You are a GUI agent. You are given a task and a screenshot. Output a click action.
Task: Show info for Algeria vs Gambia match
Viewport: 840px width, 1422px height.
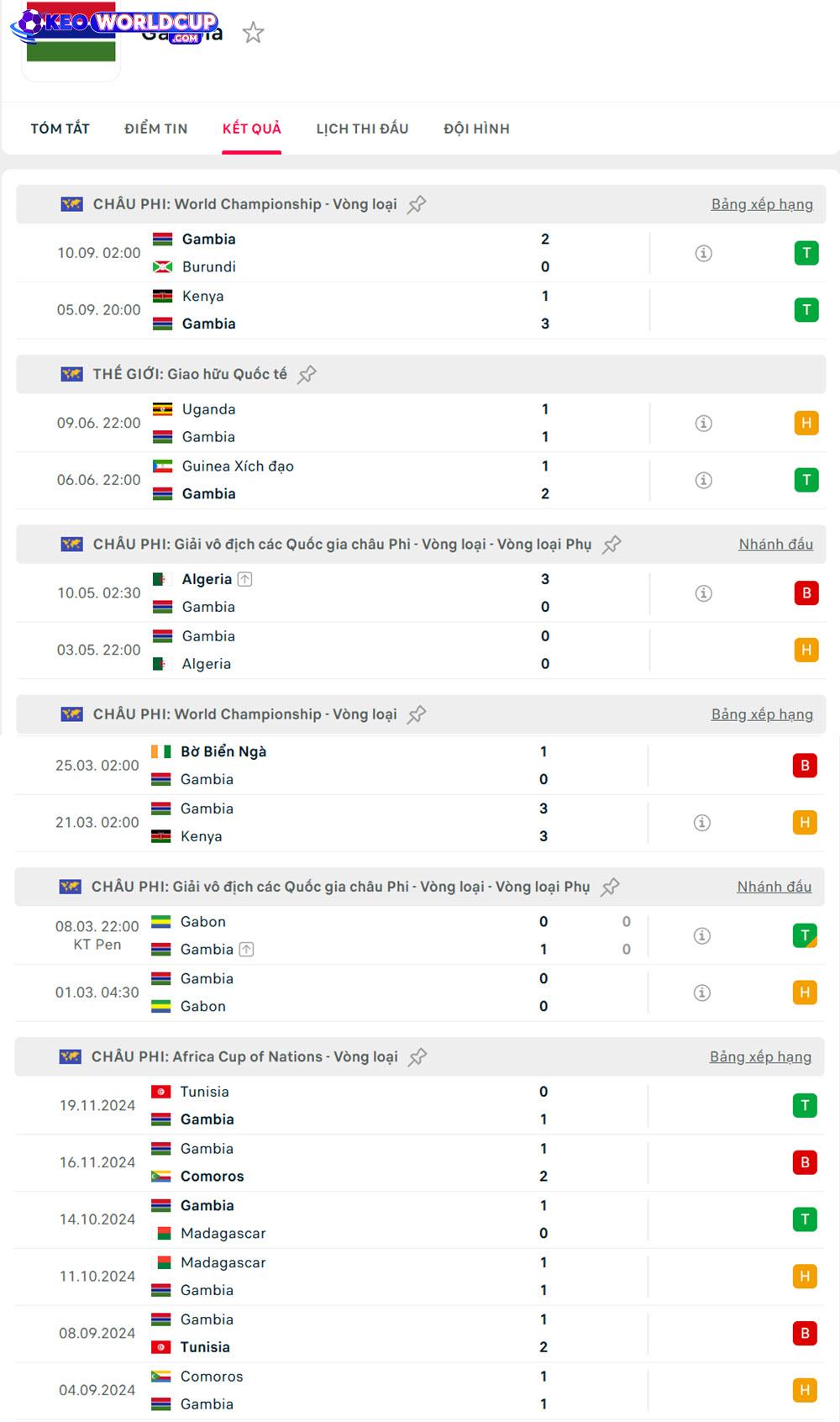click(x=704, y=593)
